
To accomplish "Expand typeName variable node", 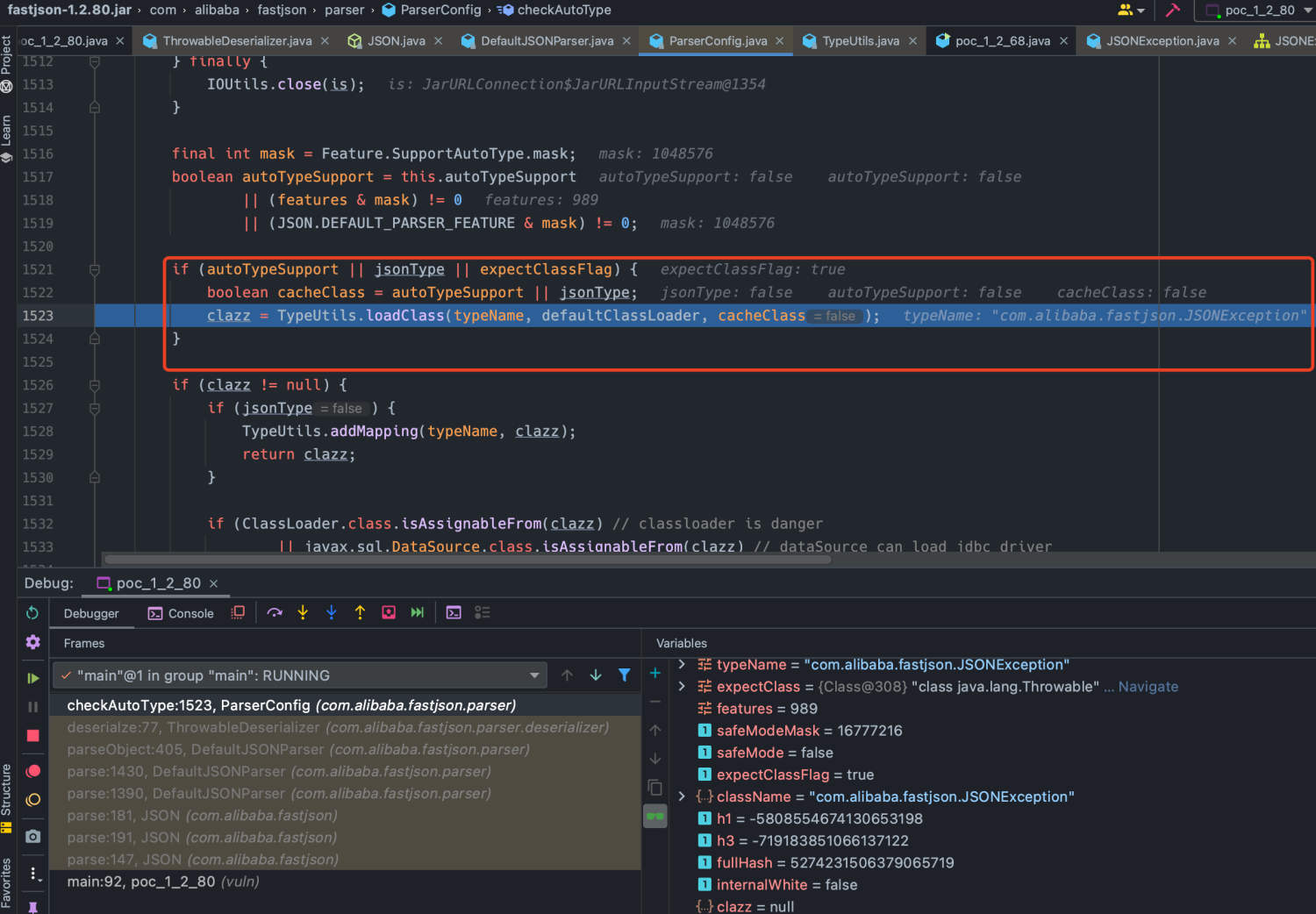I will coord(682,665).
